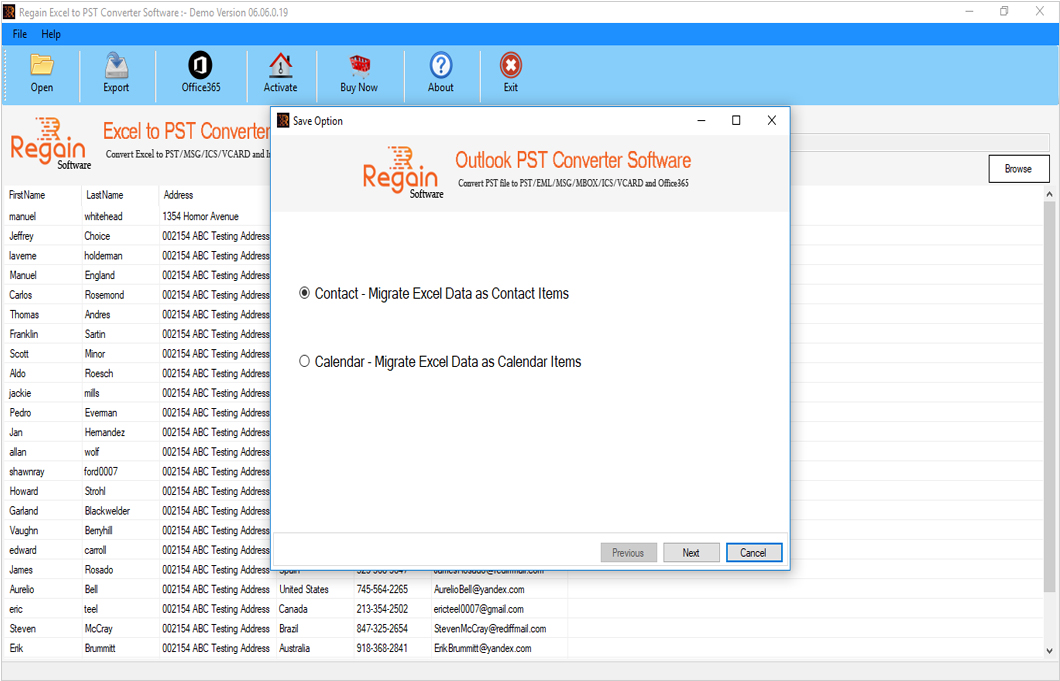Click the Next button in Save Option
The height and width of the screenshot is (681, 1060).
pos(691,552)
